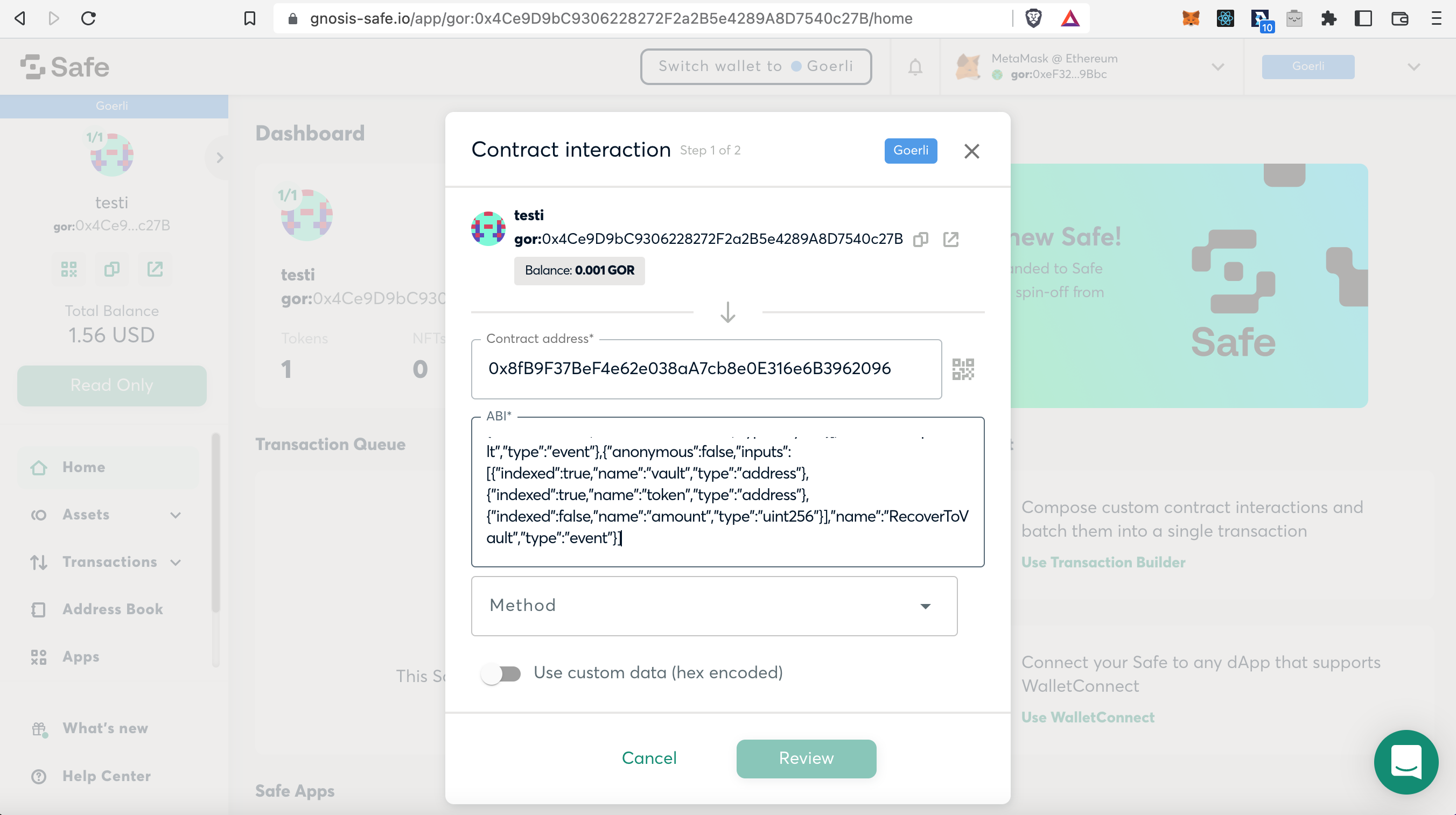Expand the MetaMask wallet chevron
Viewport: 1456px width, 815px height.
tap(1217, 67)
